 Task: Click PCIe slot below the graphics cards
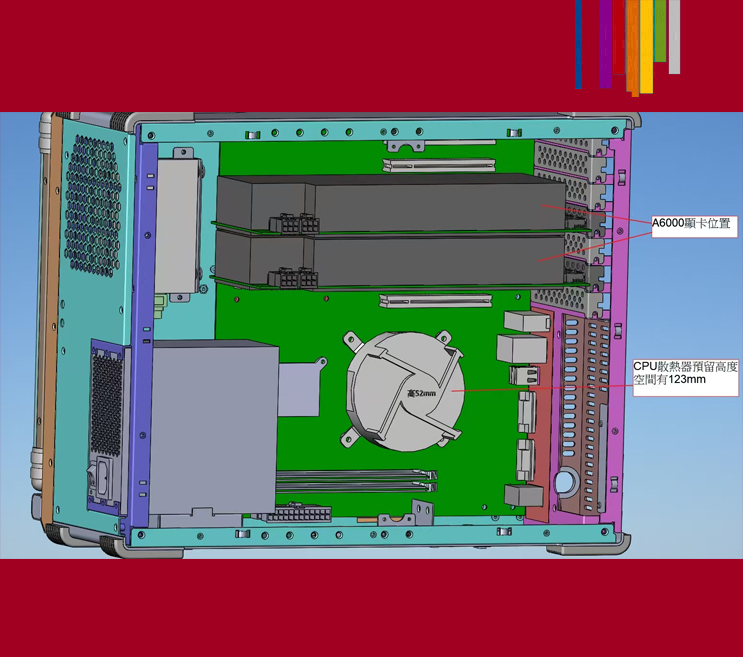coord(435,299)
